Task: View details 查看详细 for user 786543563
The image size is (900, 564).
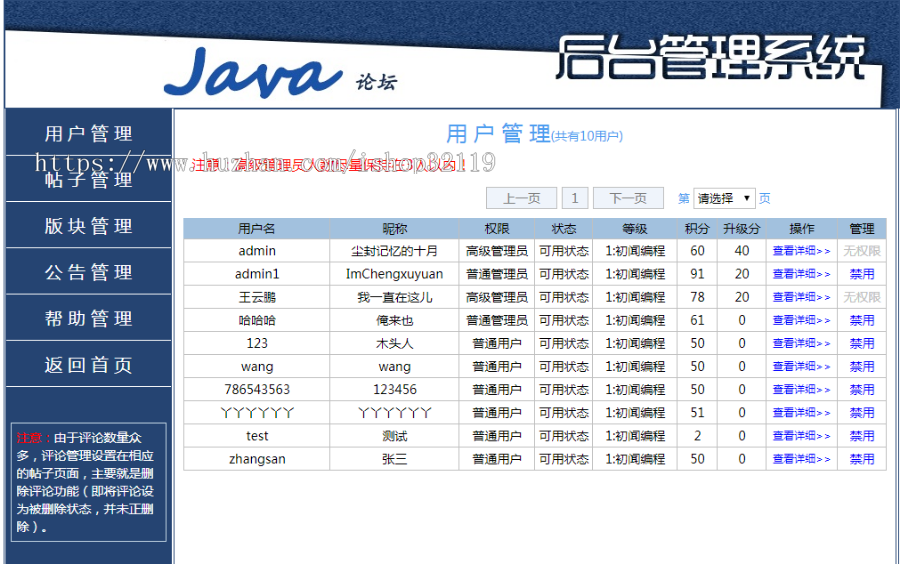Action: (801, 390)
